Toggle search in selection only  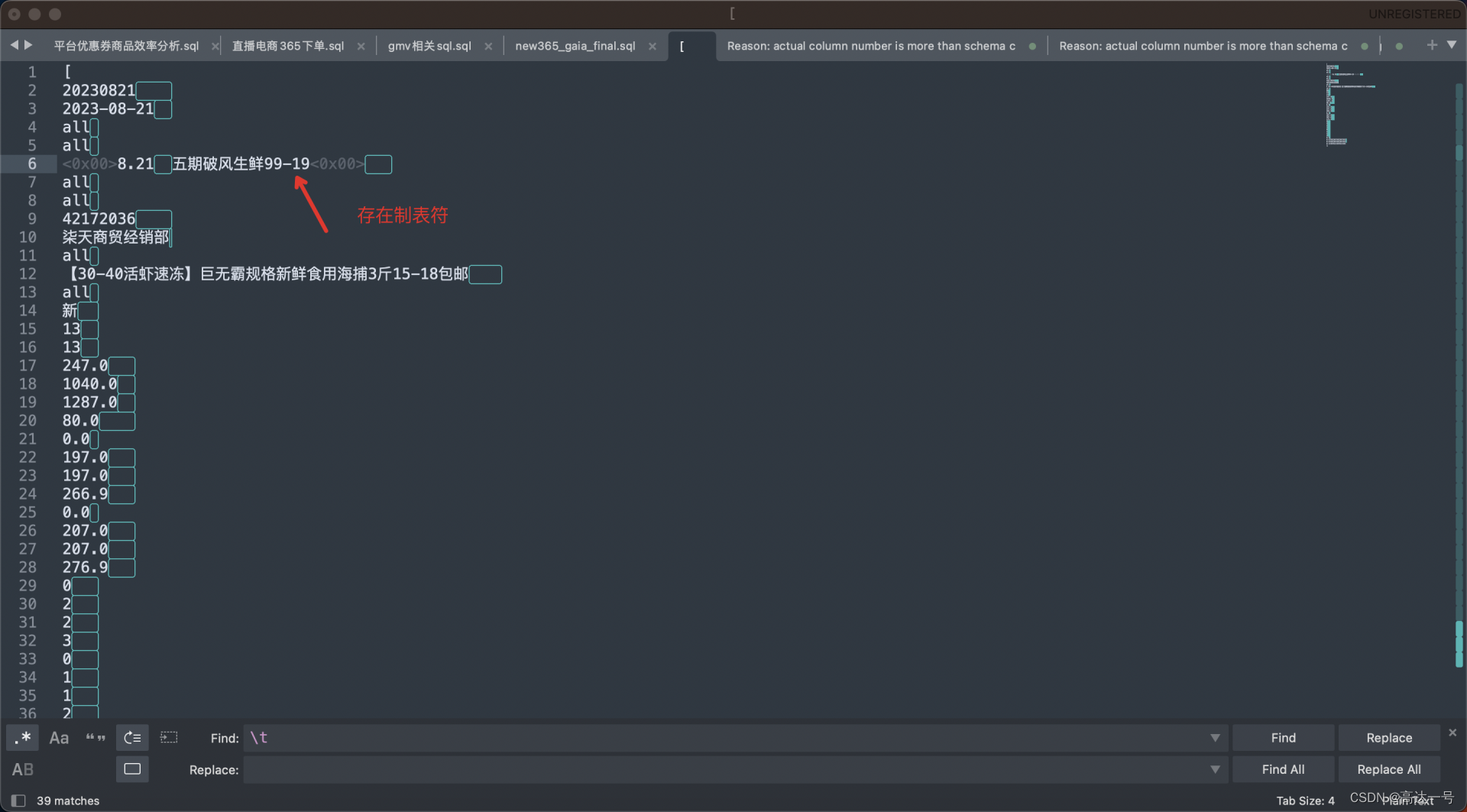[169, 737]
